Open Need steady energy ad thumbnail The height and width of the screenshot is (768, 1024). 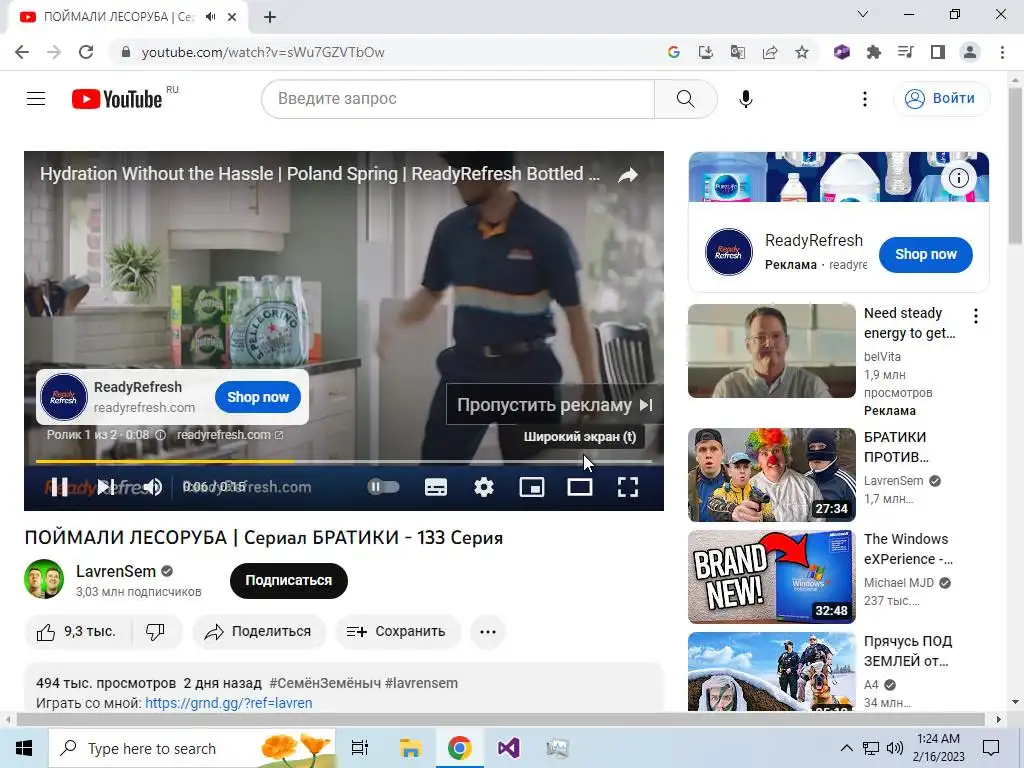tap(772, 351)
